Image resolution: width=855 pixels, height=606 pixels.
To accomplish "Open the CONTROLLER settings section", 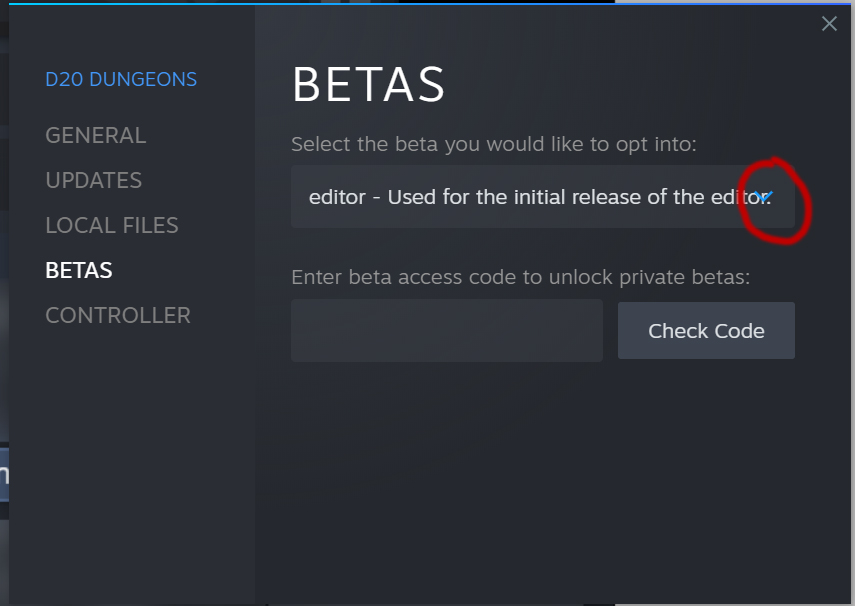I will 118,315.
